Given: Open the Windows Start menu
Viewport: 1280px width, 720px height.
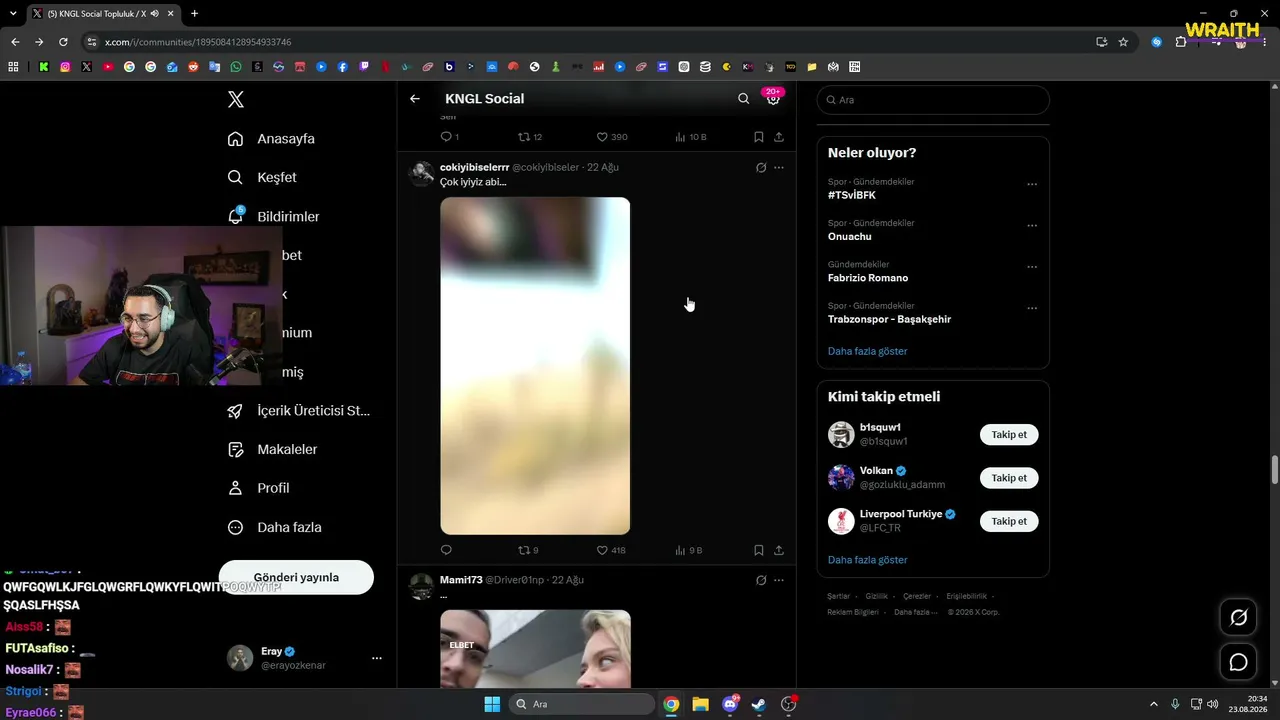Looking at the screenshot, I should point(492,704).
